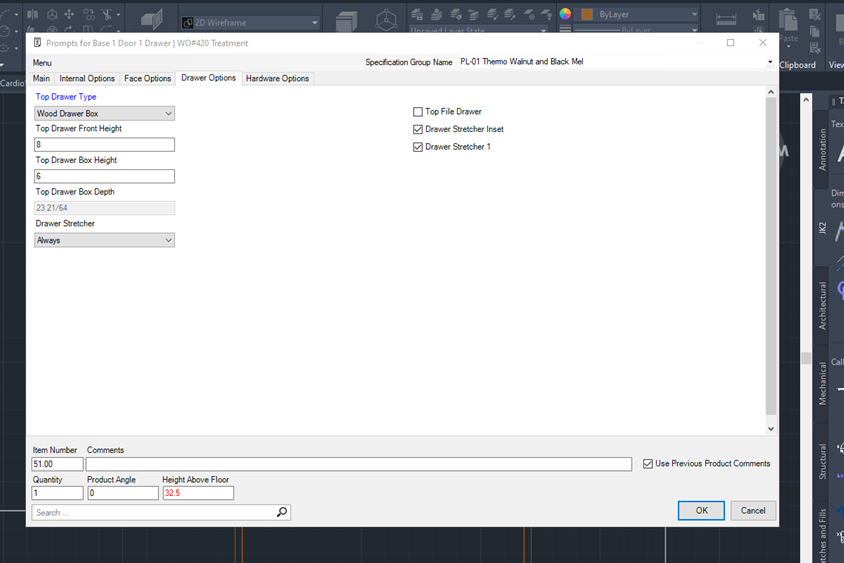Click the quick select icon beside ruler
The height and width of the screenshot is (563, 844).
click(758, 15)
